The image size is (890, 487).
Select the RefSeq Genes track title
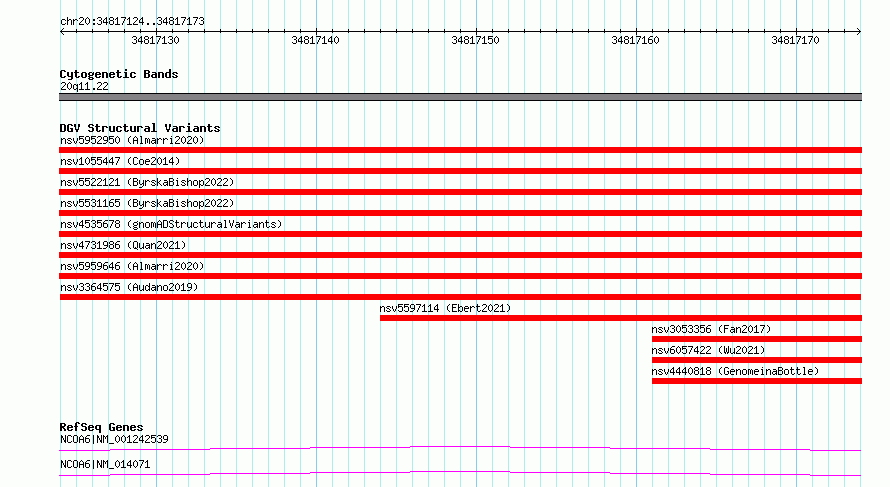[101, 427]
